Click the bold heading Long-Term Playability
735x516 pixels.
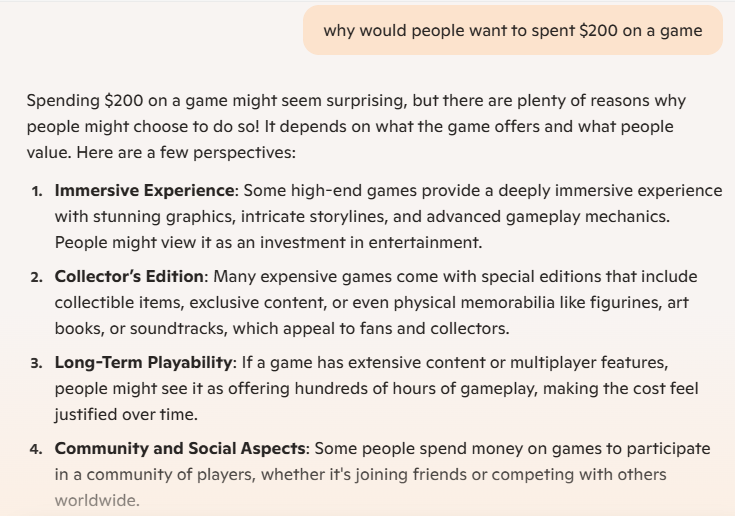pos(143,363)
